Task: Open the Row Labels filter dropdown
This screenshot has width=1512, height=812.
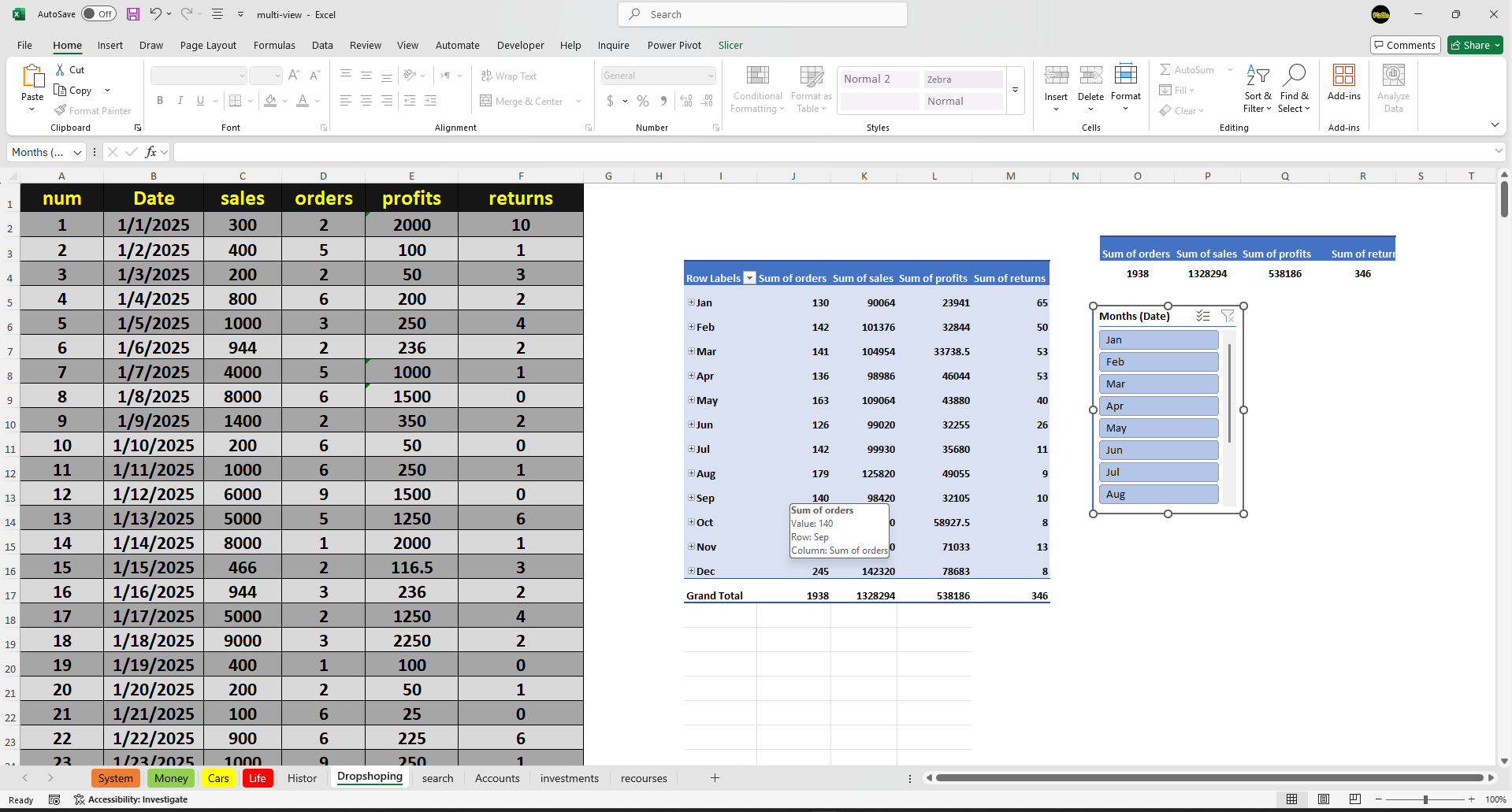Action: pos(749,278)
